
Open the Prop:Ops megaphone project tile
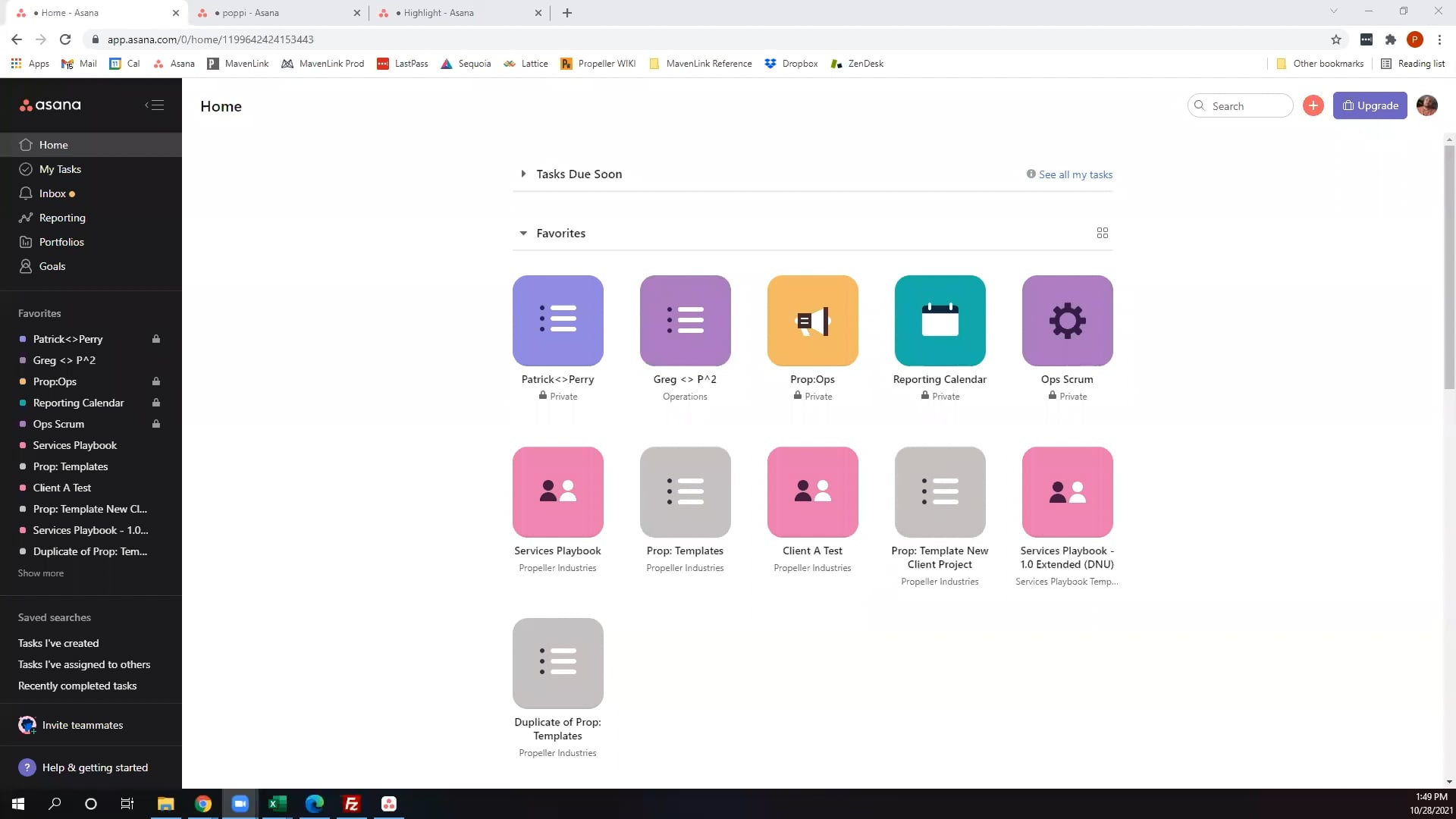tap(813, 321)
